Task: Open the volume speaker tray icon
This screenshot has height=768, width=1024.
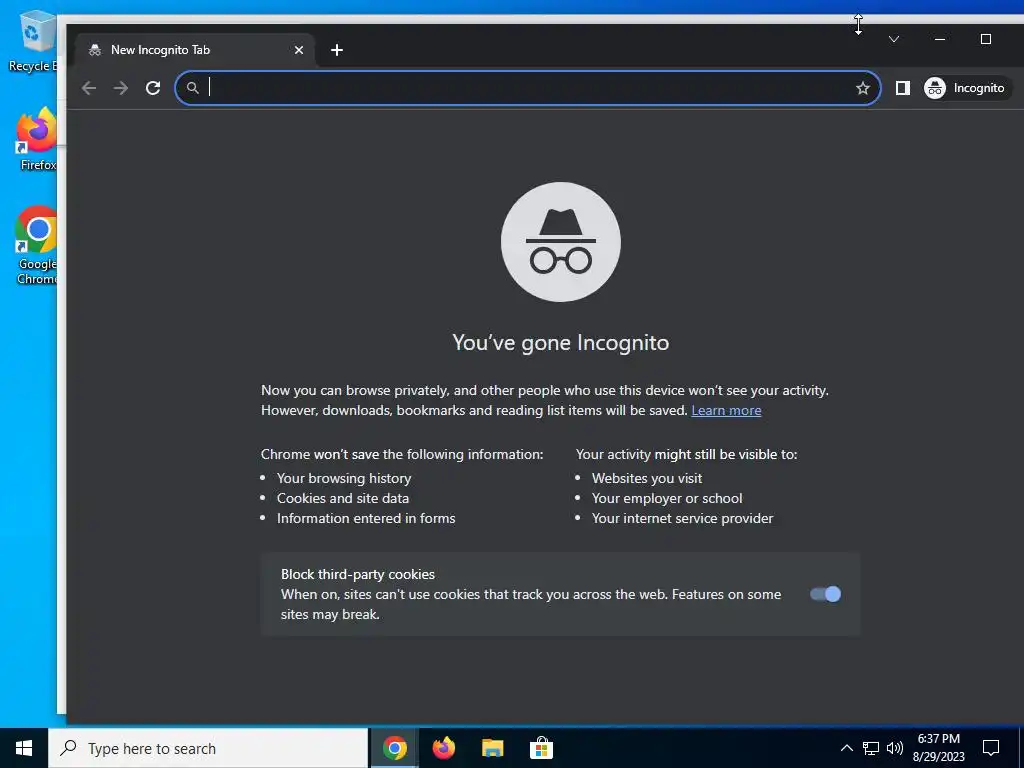Action: pyautogui.click(x=895, y=748)
